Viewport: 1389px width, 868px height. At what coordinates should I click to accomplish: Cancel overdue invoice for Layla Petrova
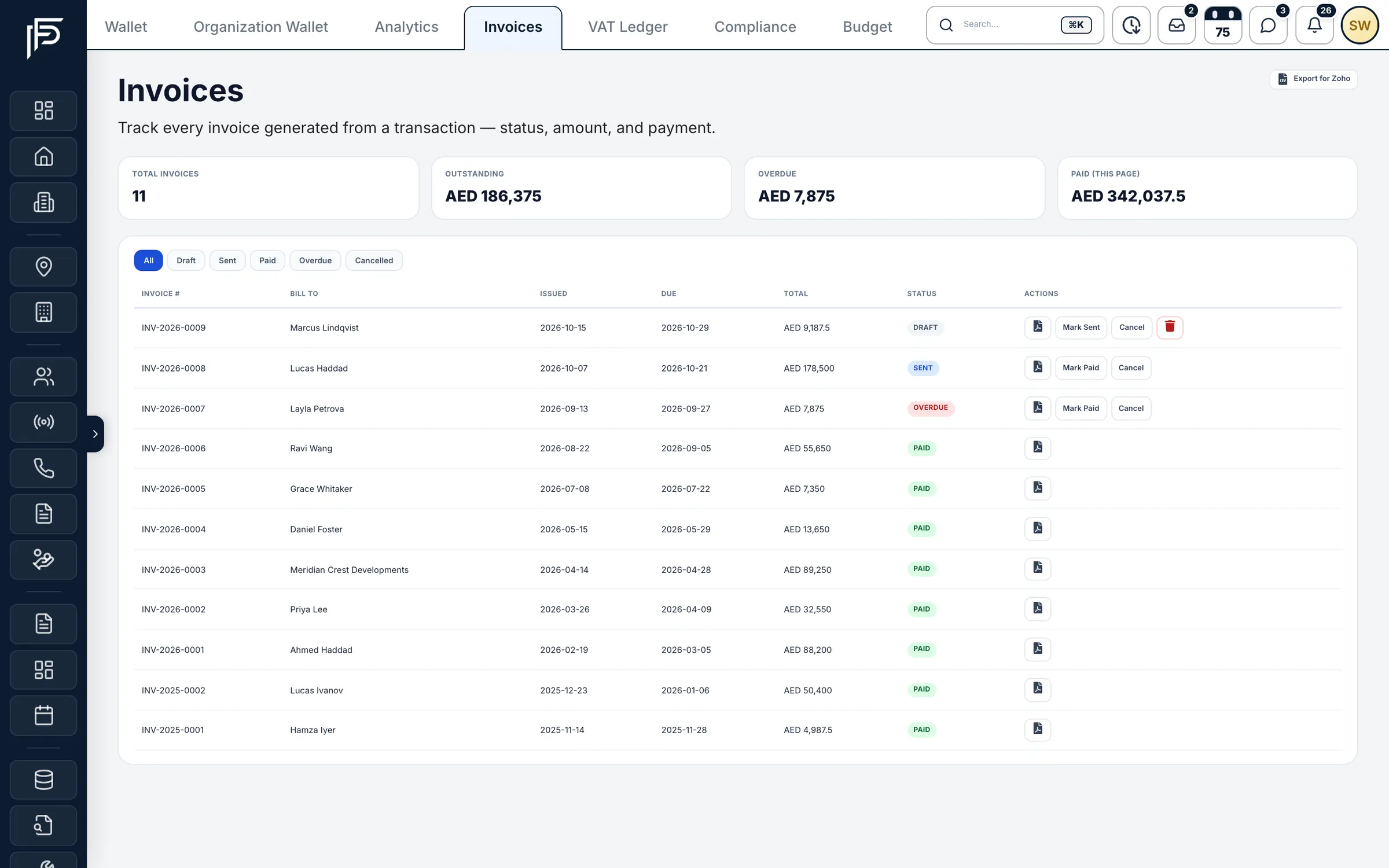(x=1131, y=408)
